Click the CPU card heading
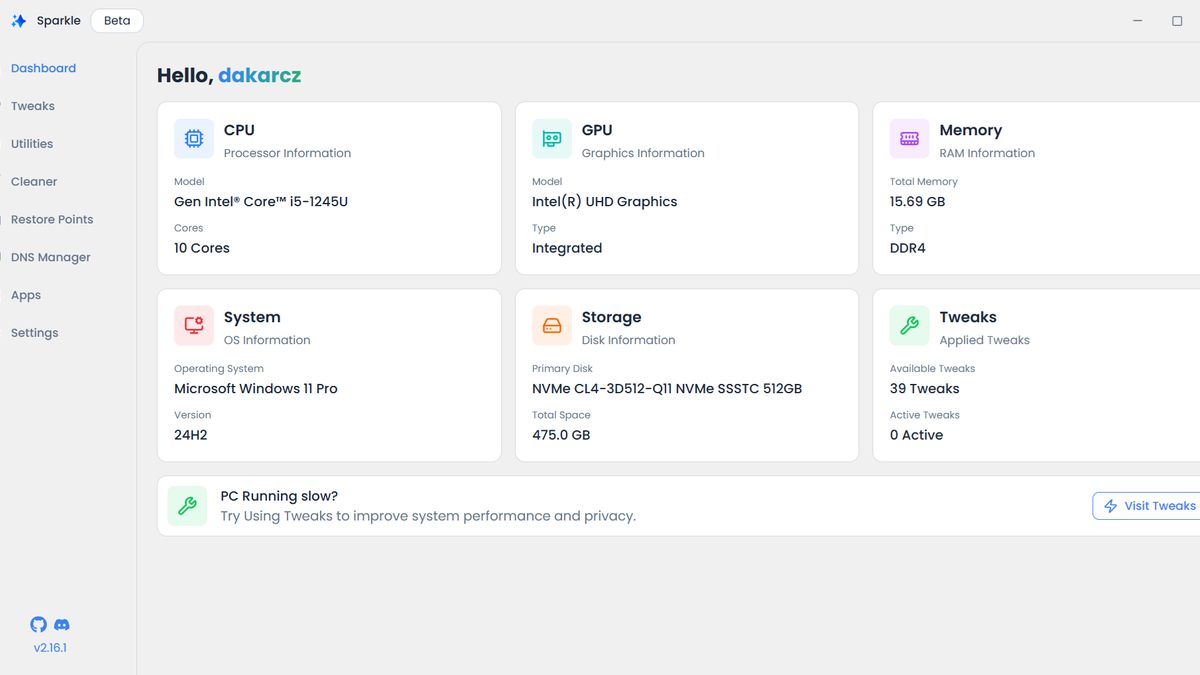The width and height of the screenshot is (1200, 675). tap(239, 130)
